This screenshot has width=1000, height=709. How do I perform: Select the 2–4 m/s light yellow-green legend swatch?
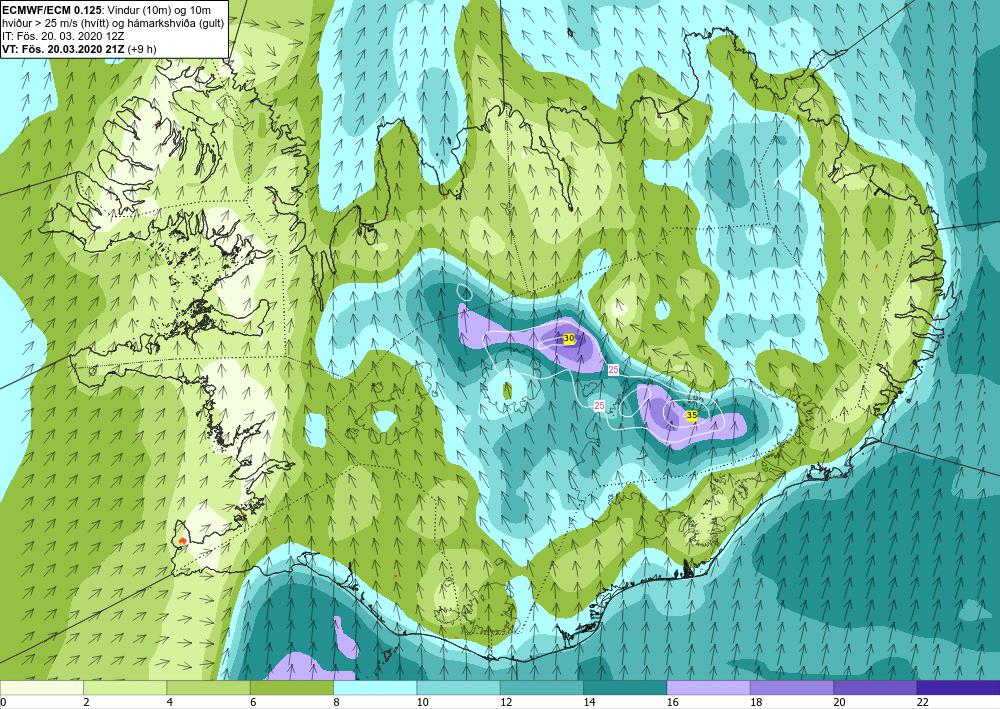pos(125,687)
